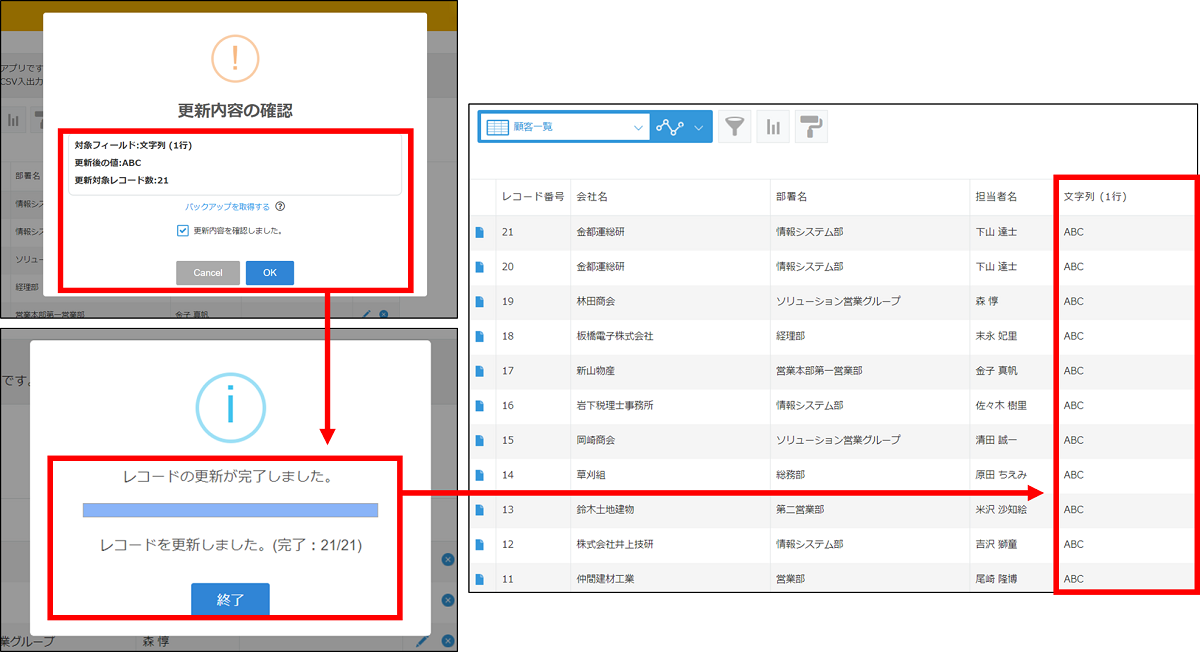Screen dimensions: 1200x652
Task: Open record 21 via its blue document icon
Action: coord(482,231)
